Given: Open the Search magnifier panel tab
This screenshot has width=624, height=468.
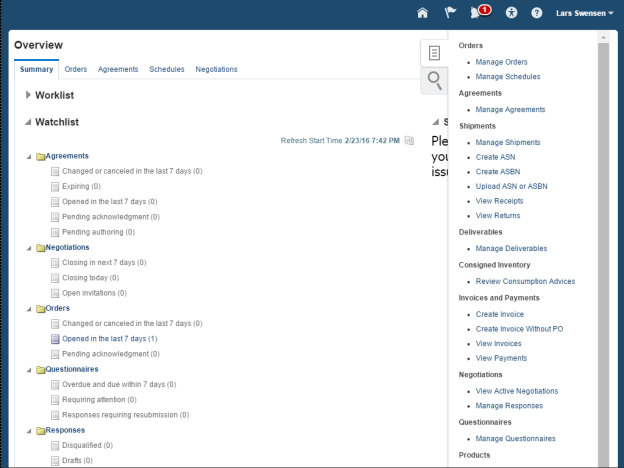Looking at the screenshot, I should tap(434, 79).
